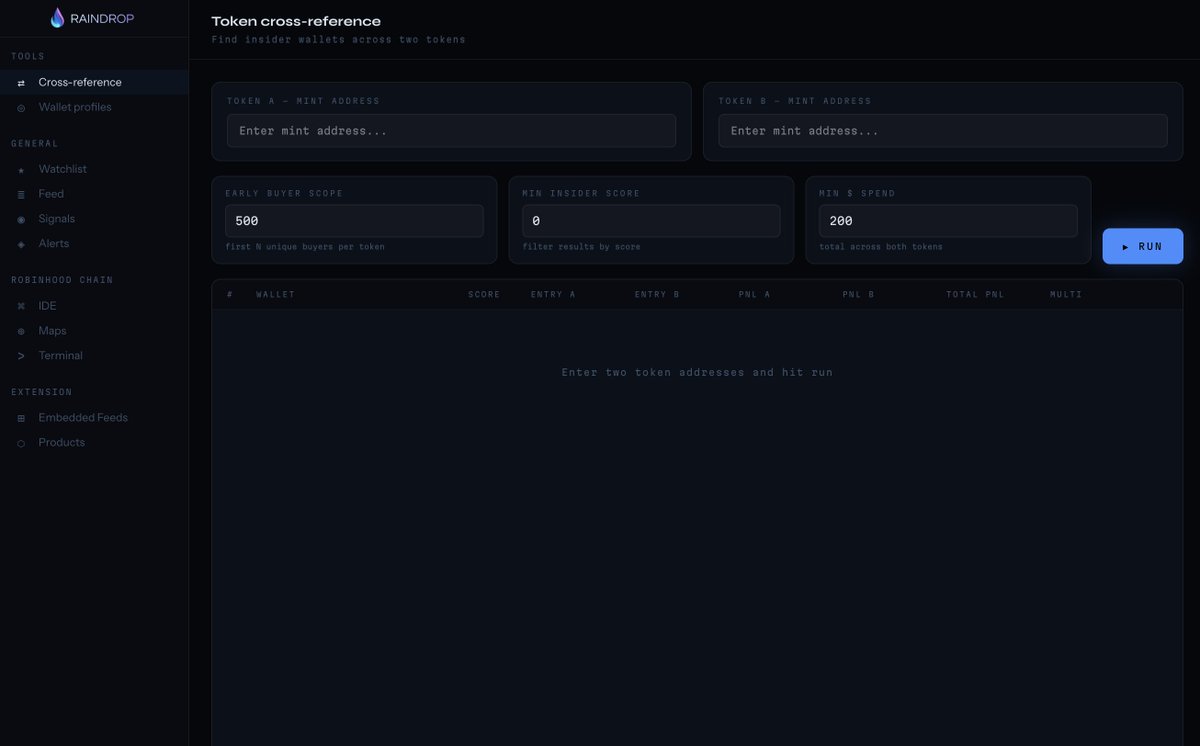1200x746 pixels.
Task: Click the 'Token cross-reference' page title
Action: point(296,21)
